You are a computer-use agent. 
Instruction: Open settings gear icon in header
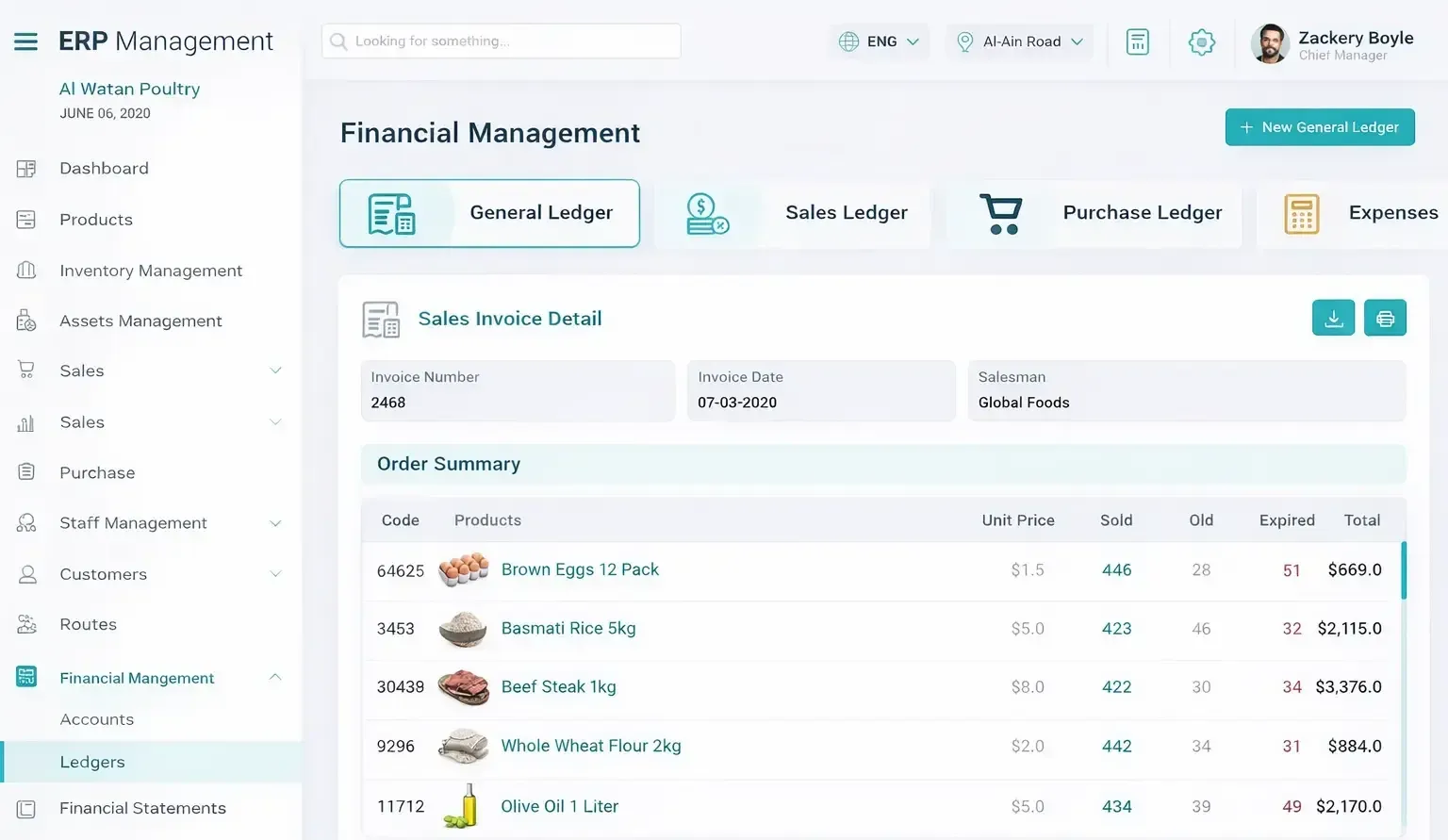[1201, 41]
